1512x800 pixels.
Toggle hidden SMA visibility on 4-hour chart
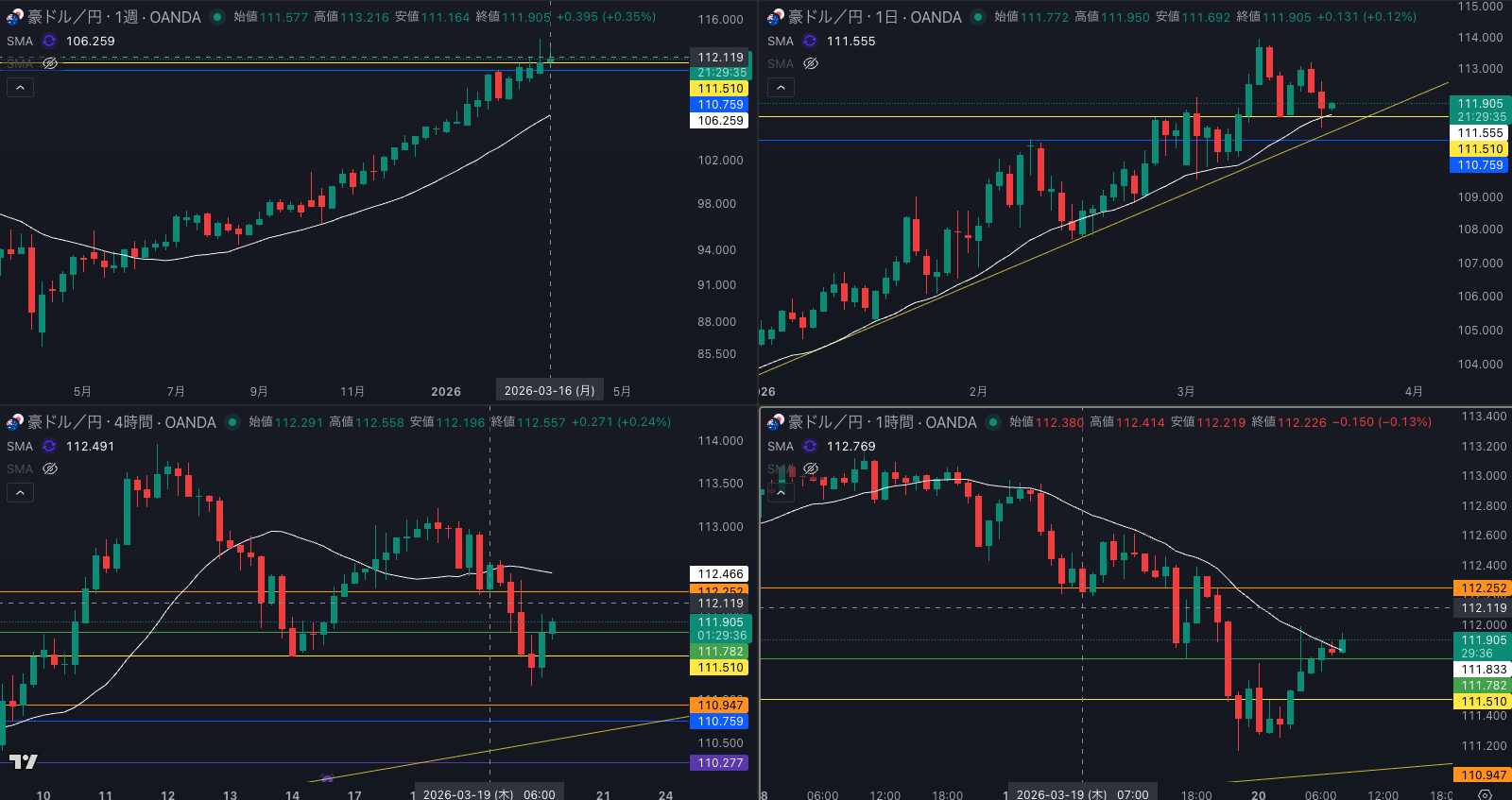pyautogui.click(x=50, y=468)
